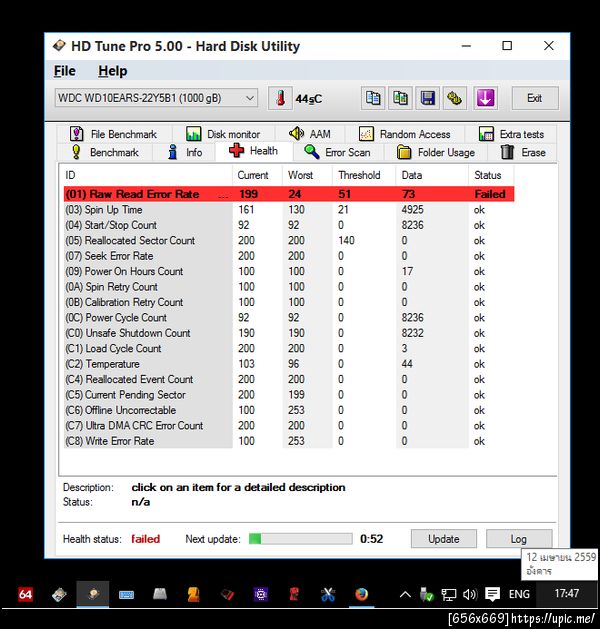
Task: Select the (C6) Offline Uncorrectable row
Action: (289, 410)
